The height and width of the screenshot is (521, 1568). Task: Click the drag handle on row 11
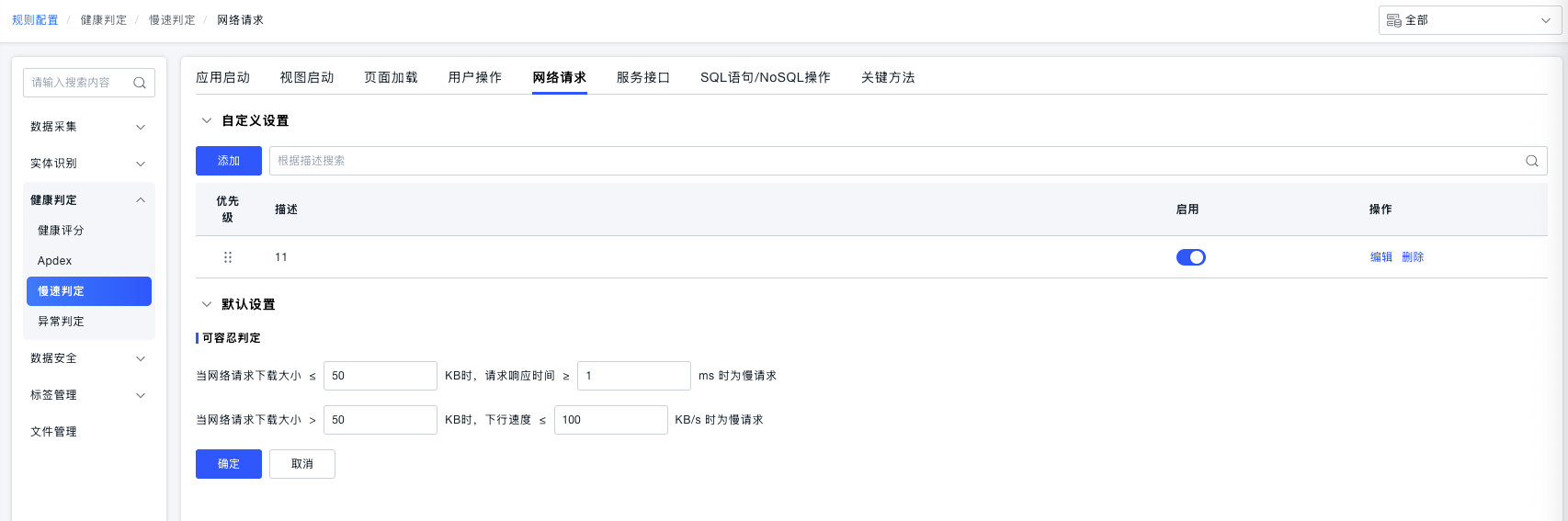[228, 257]
